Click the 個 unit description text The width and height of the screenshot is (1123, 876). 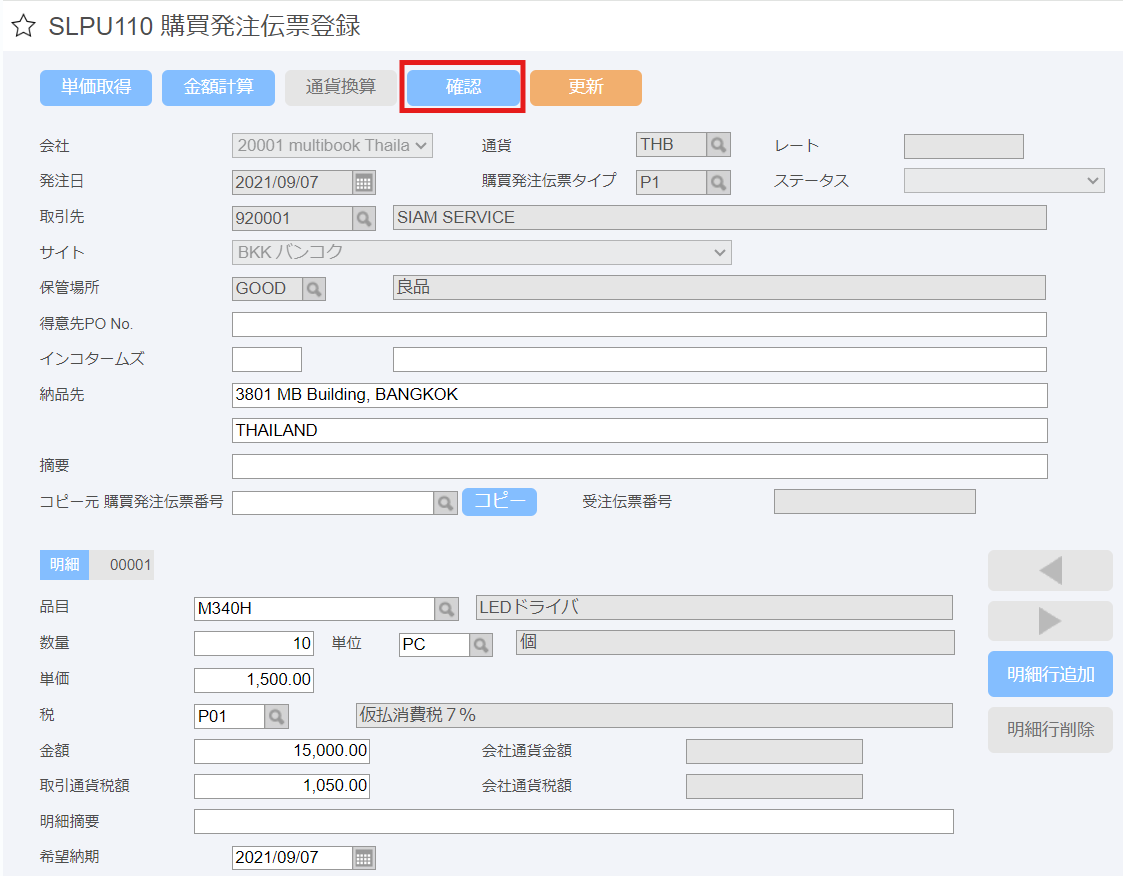tap(528, 642)
